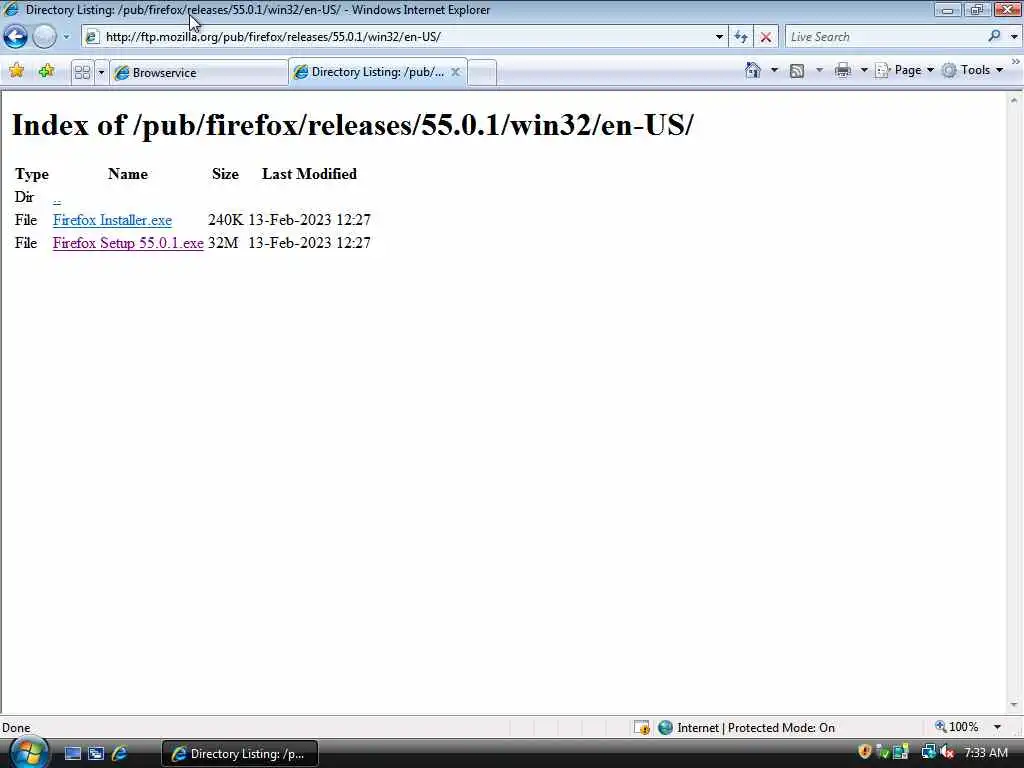The width and height of the screenshot is (1024, 768).
Task: Open a new blank tab
Action: [482, 72]
